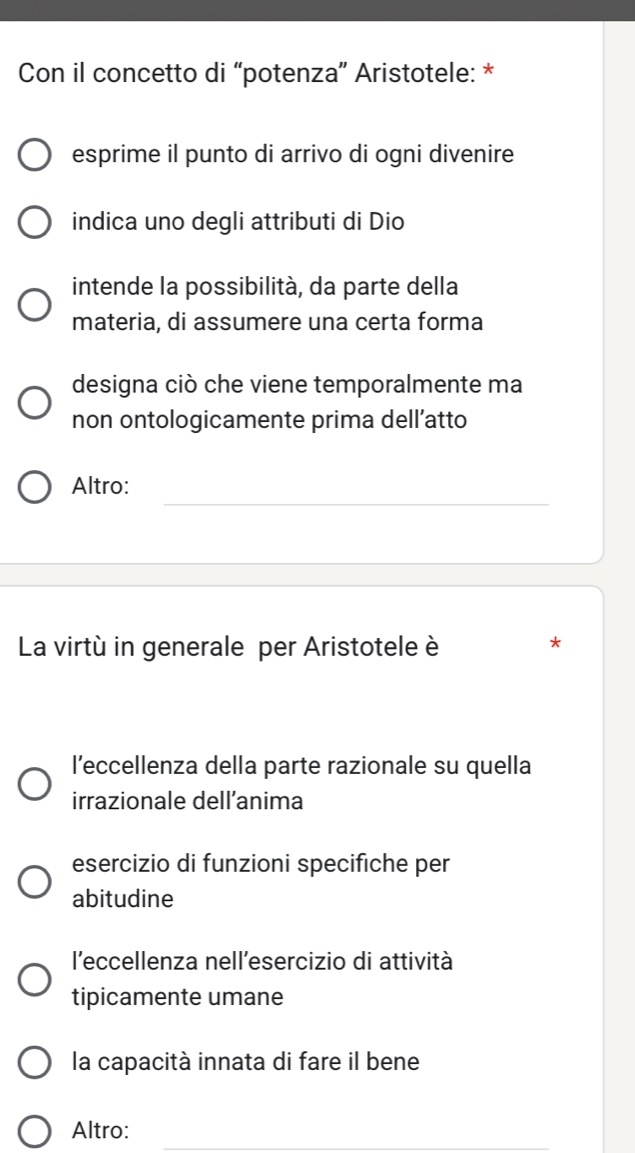Pick radio for "l'eccellenza nell'esercizio di attività"
Screen dimensions: 635x1153
pos(35,979)
